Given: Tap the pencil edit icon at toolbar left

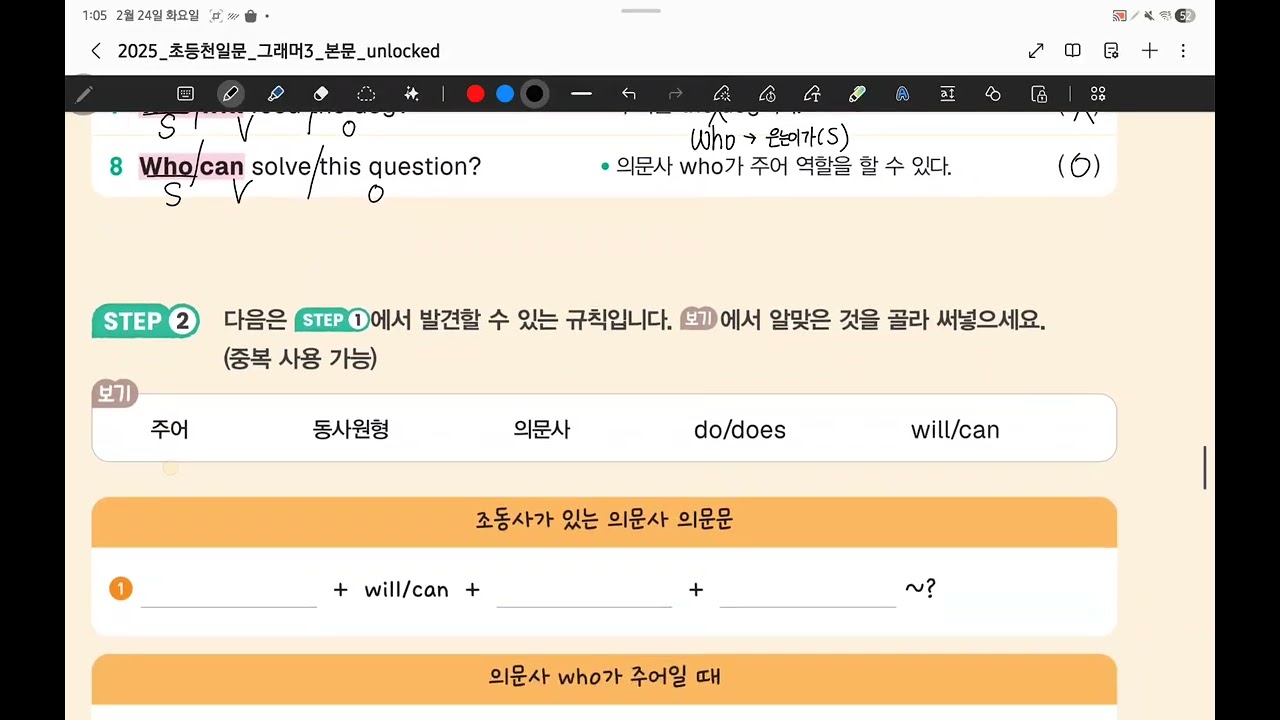Looking at the screenshot, I should (x=84, y=94).
